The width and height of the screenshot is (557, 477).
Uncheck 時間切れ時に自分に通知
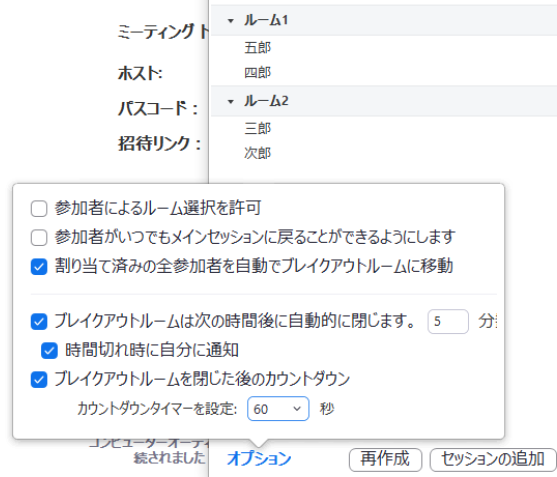click(49, 351)
